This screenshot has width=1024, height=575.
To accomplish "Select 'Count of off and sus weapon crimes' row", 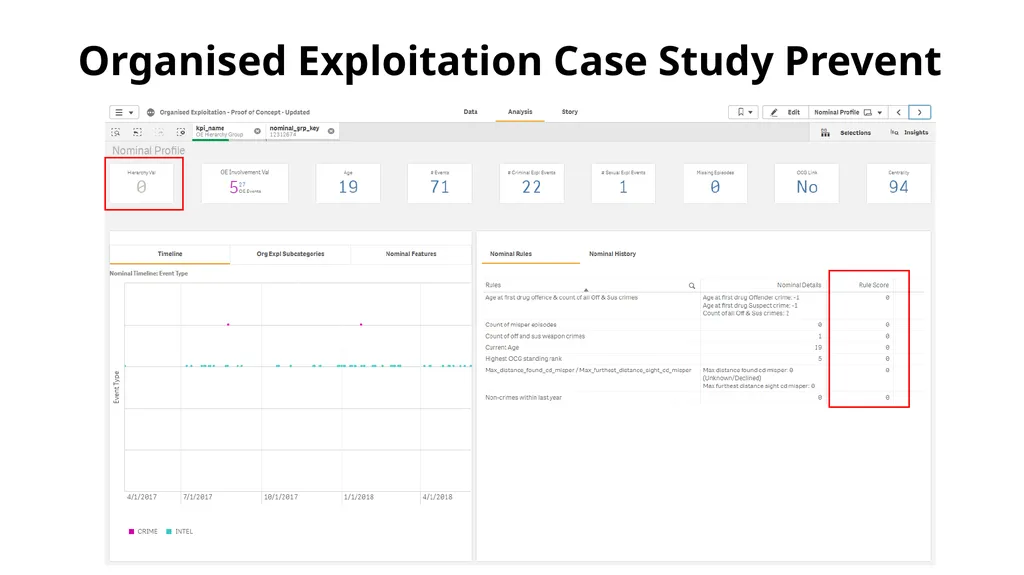I will [x=687, y=336].
